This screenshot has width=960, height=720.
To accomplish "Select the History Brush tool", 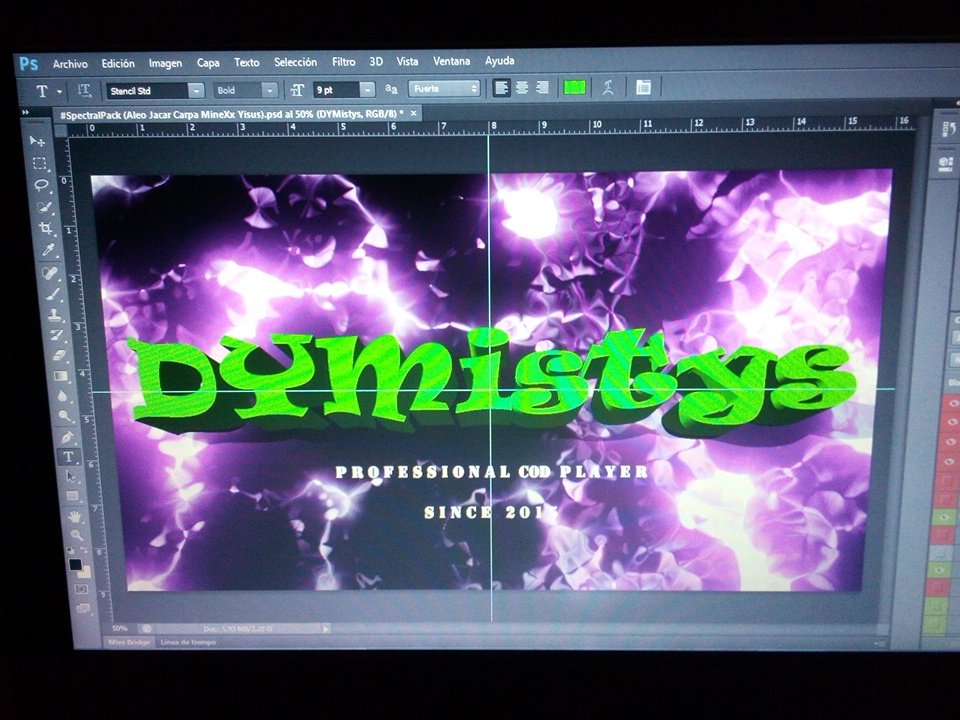I will [56, 336].
